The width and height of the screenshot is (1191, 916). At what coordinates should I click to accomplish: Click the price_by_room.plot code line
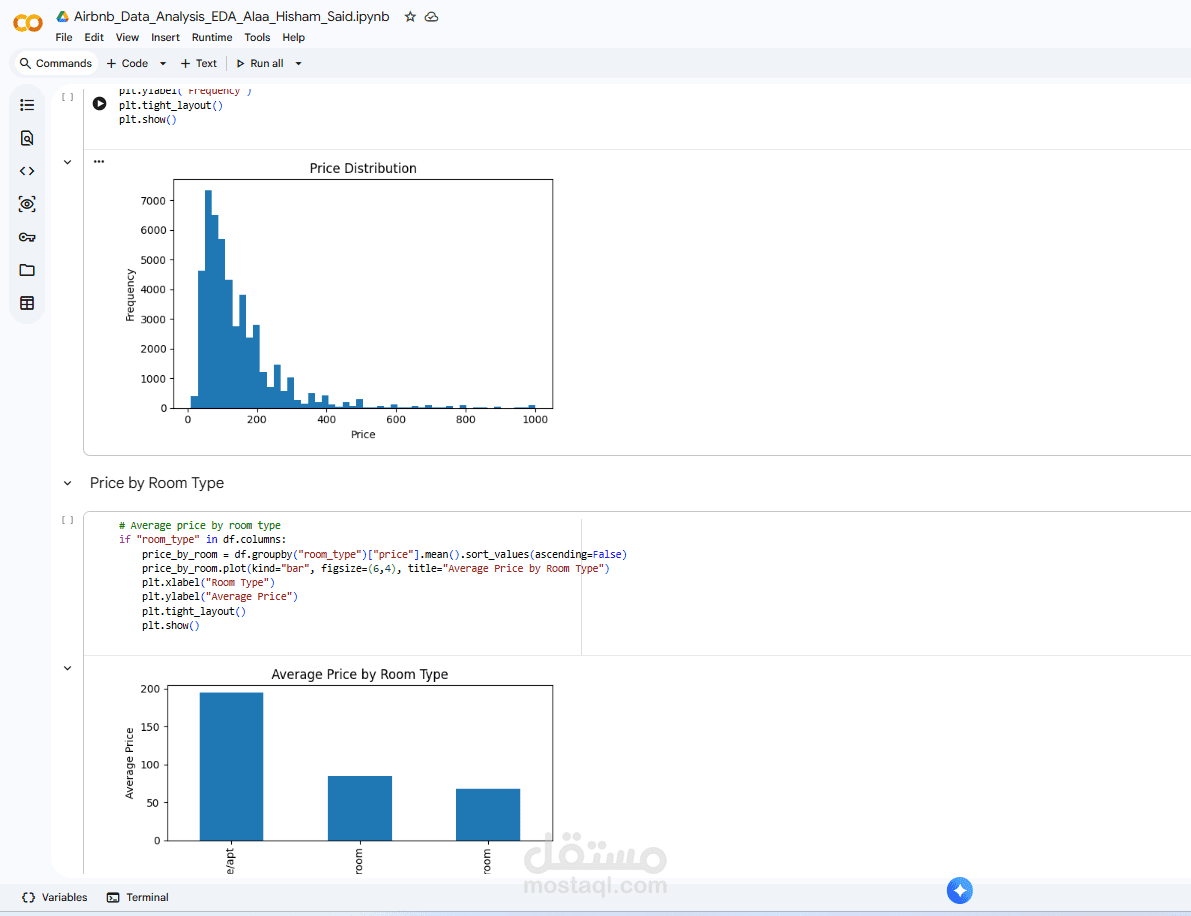[x=375, y=568]
